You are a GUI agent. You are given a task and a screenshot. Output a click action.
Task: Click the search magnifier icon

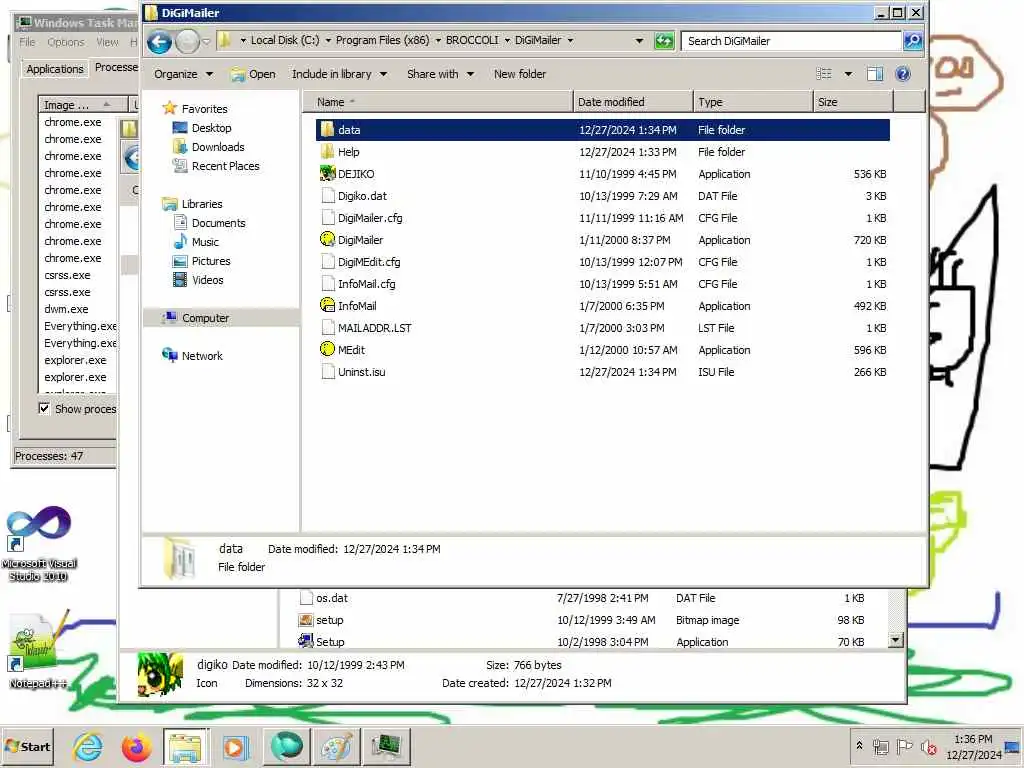coord(912,41)
